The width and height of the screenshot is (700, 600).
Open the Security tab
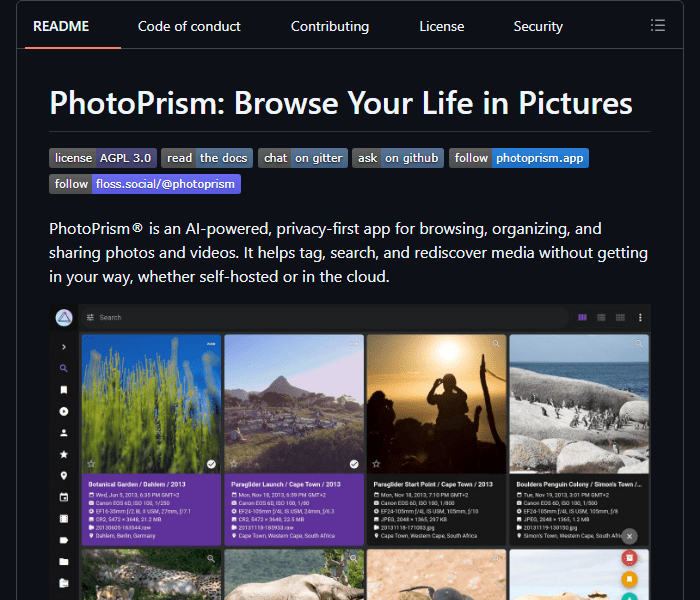[538, 26]
